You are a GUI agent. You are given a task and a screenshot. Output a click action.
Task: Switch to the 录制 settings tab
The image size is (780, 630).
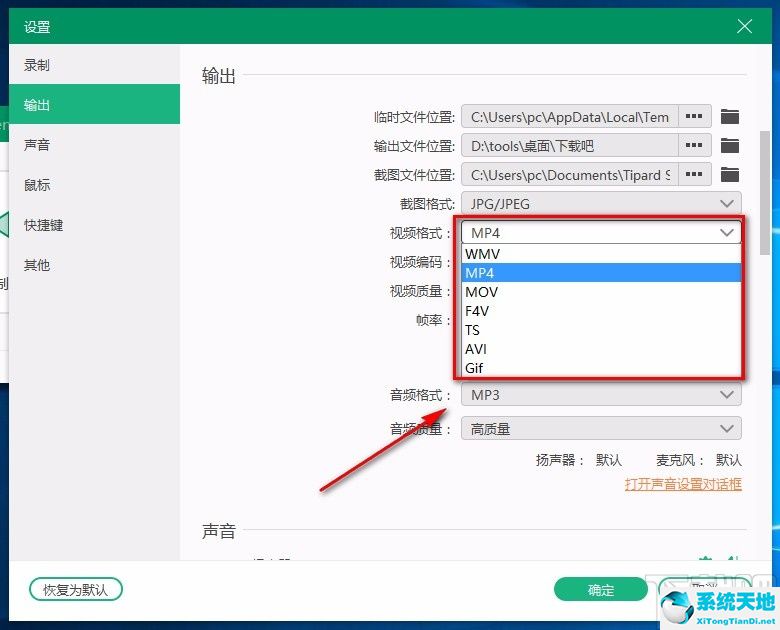[95, 65]
